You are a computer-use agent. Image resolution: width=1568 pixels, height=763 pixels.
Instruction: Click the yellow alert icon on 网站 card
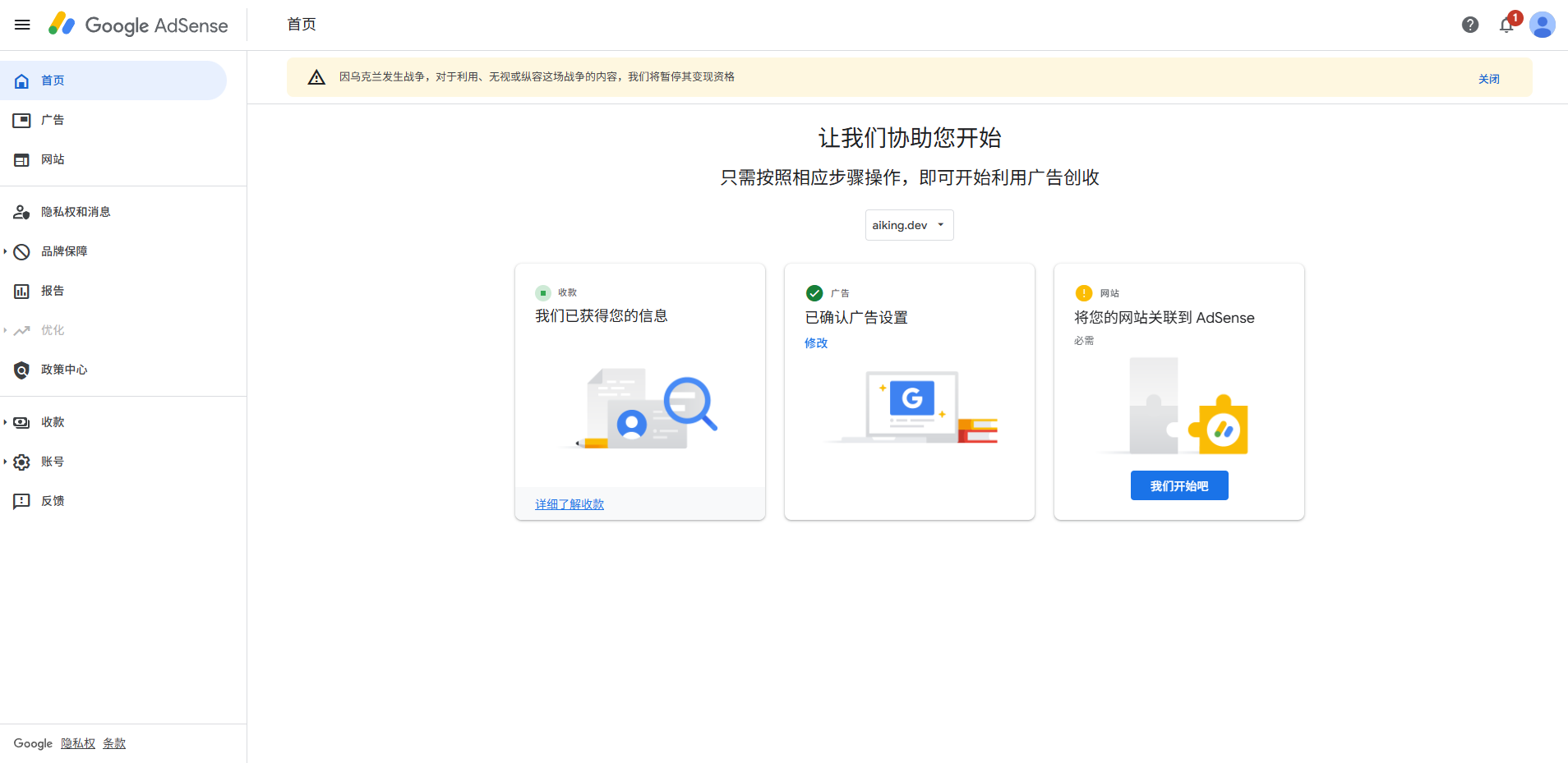1084,293
